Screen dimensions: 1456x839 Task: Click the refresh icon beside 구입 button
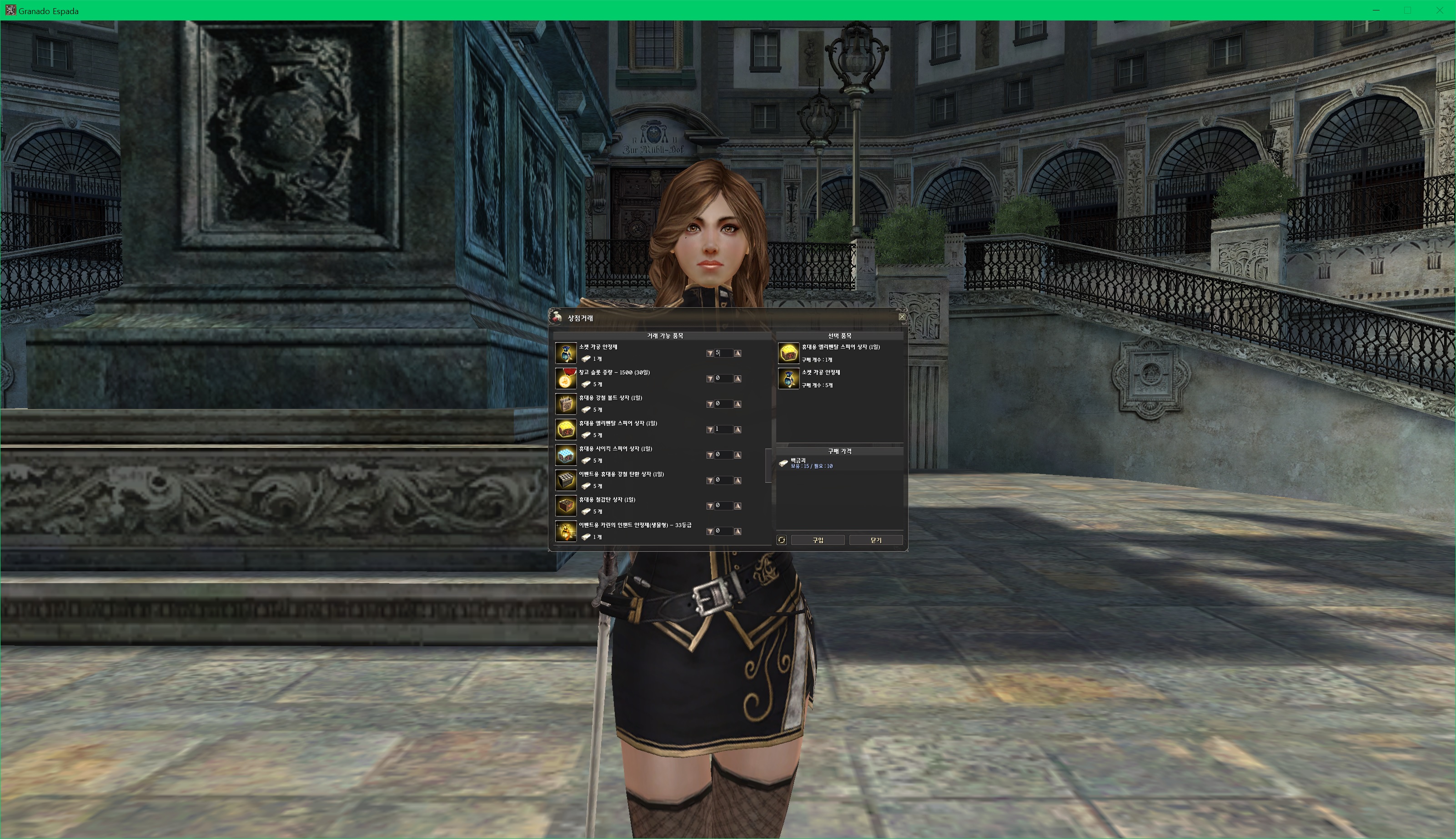(782, 540)
